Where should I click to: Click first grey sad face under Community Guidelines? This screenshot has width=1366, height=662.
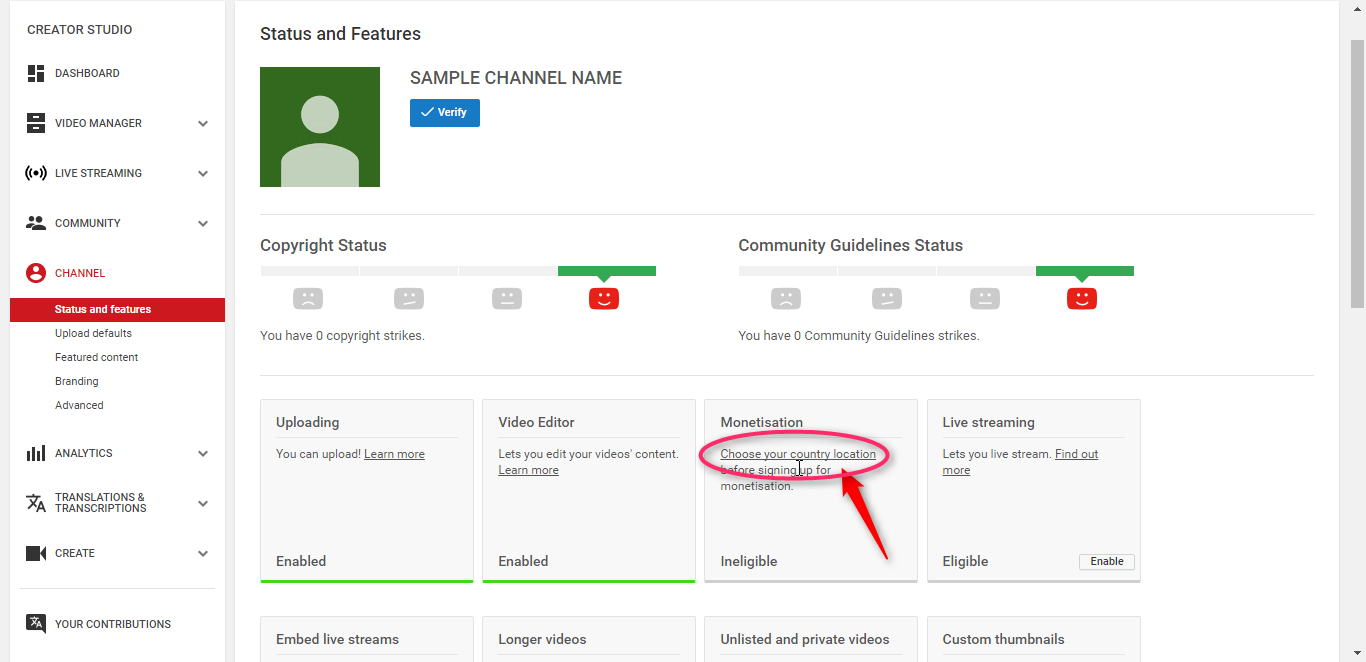coord(786,298)
